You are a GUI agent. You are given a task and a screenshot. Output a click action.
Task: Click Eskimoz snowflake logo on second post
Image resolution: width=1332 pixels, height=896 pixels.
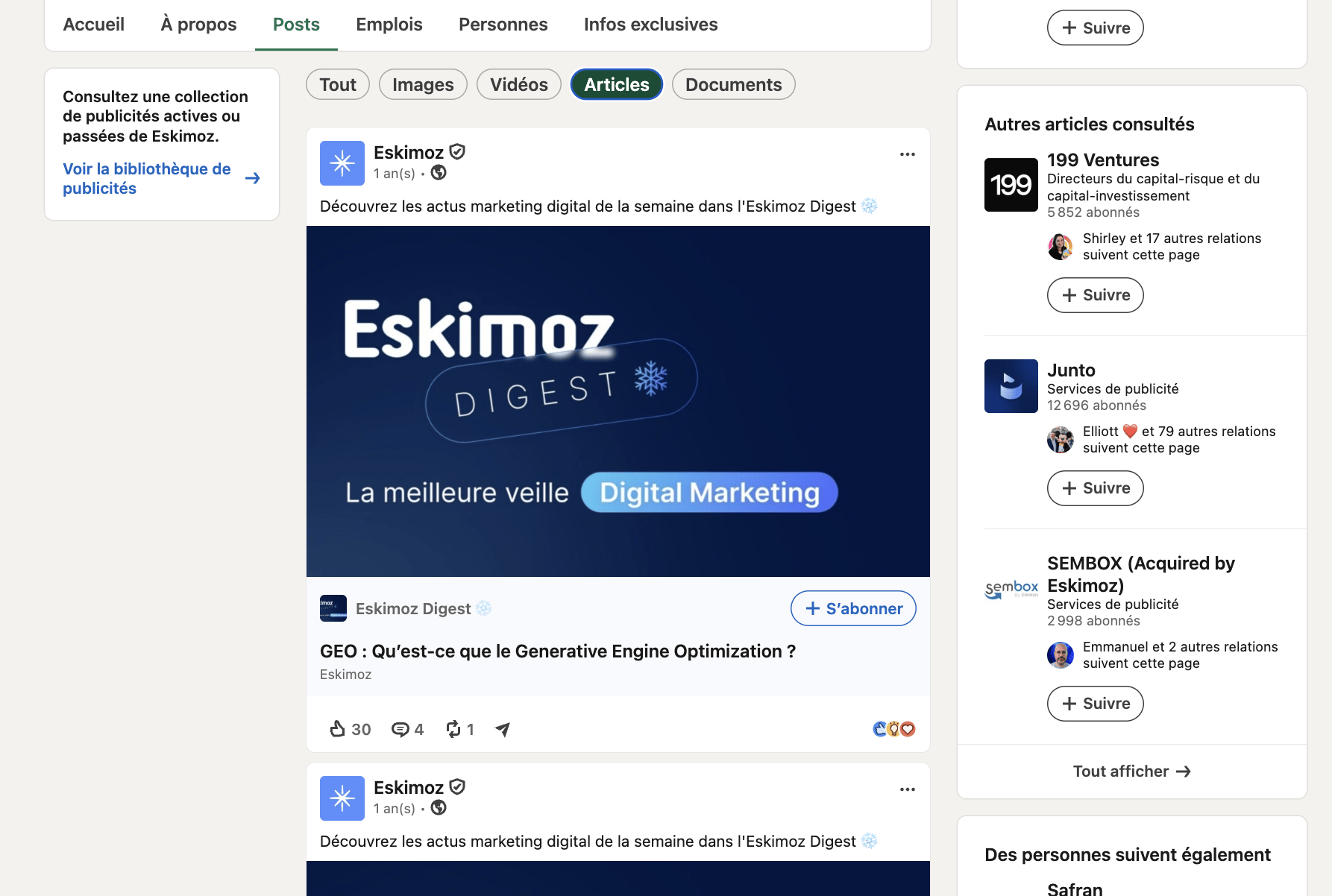coord(342,798)
